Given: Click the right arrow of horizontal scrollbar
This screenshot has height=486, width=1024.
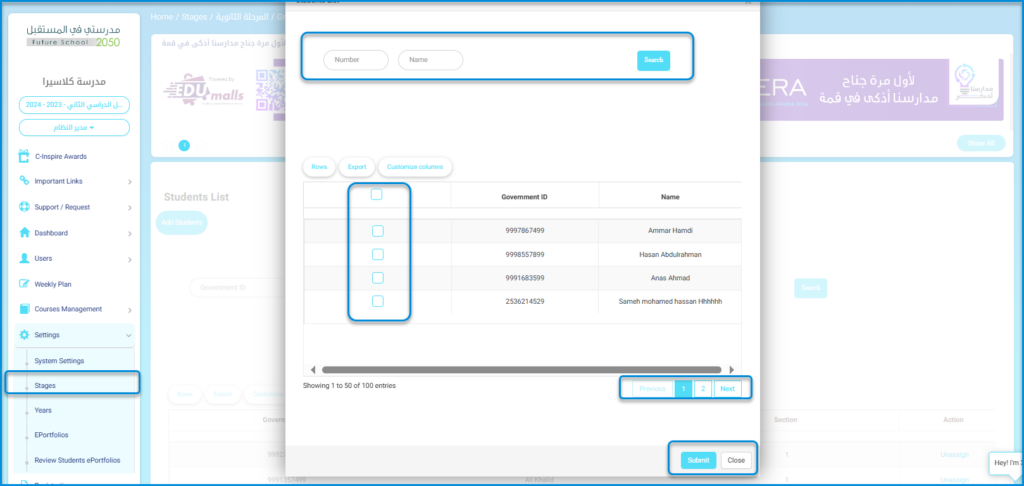Looking at the screenshot, I should tap(731, 369).
